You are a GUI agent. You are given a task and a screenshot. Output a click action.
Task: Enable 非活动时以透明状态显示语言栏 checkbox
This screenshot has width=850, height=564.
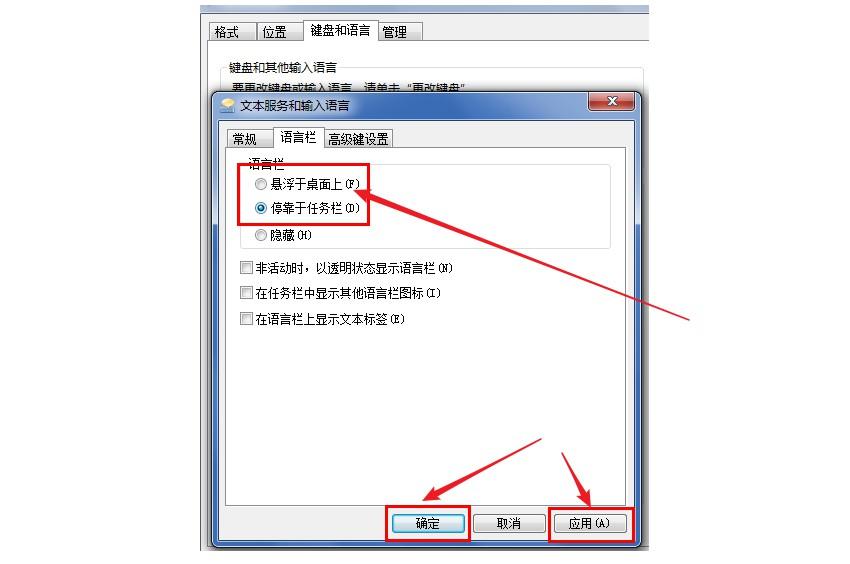[x=246, y=267]
